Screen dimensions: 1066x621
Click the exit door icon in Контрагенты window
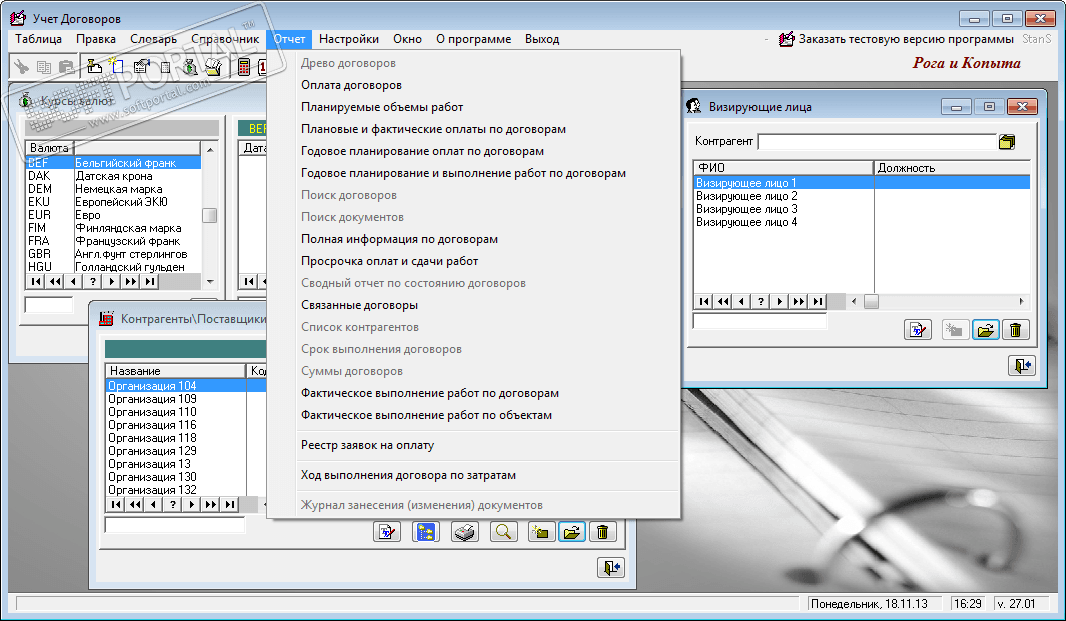point(611,567)
